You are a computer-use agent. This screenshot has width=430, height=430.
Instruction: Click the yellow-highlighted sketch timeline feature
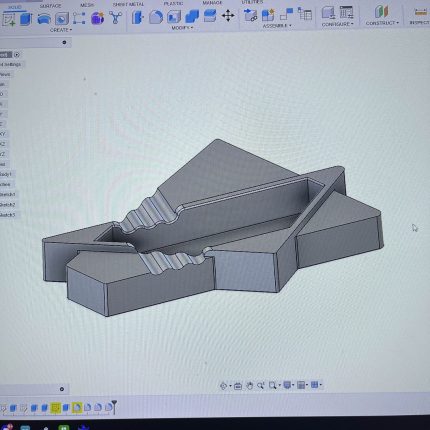(x=56, y=408)
